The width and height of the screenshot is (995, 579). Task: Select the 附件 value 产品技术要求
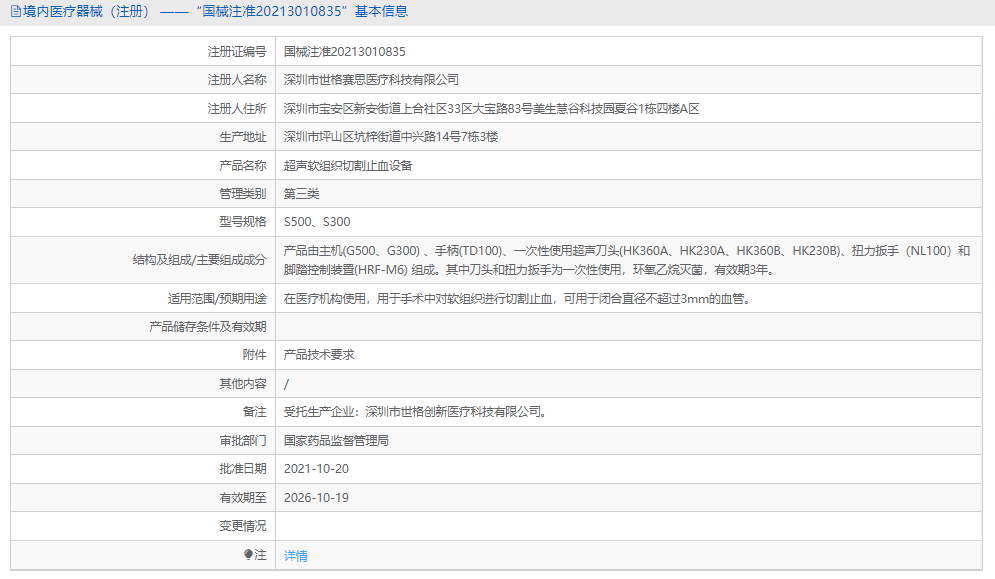(x=318, y=354)
